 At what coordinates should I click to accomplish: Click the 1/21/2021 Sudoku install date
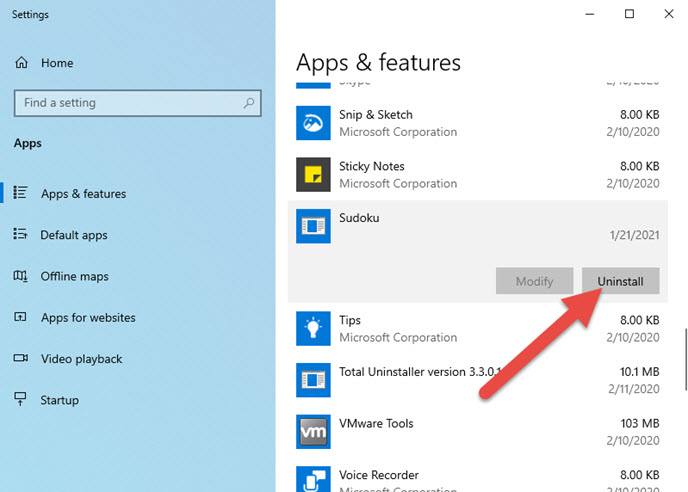(x=634, y=235)
